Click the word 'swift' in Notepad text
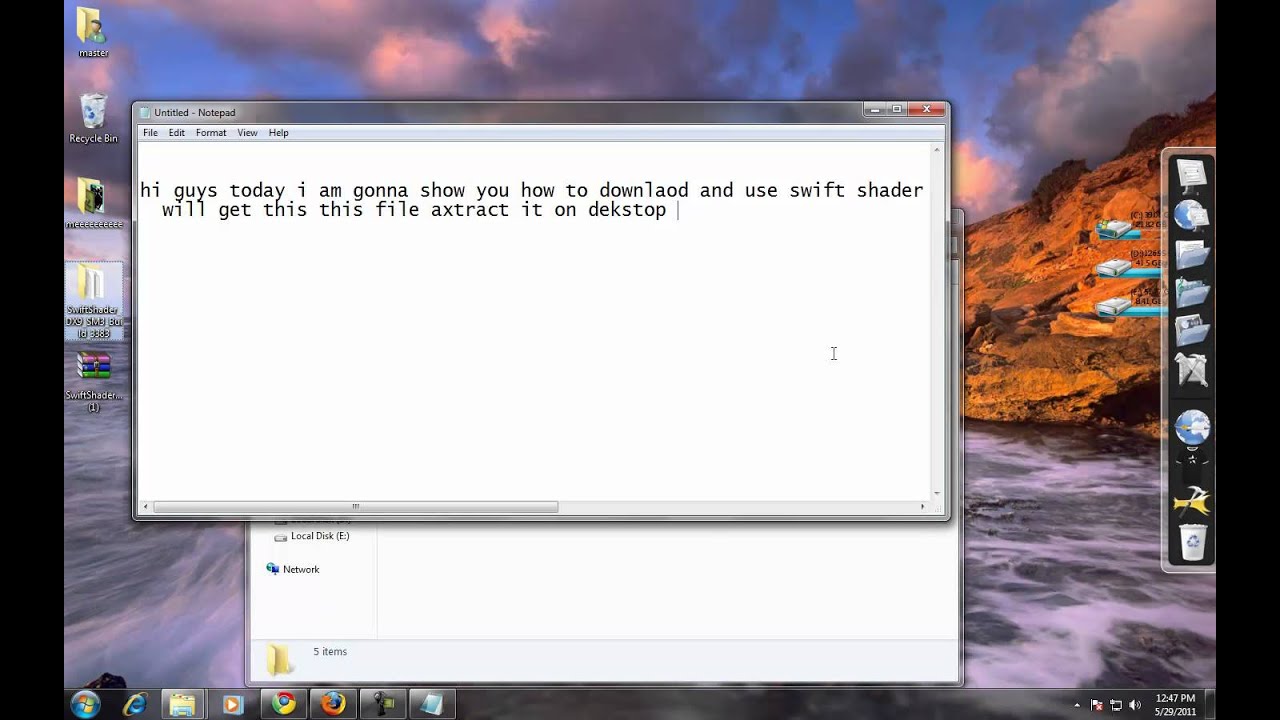Screen dimensions: 1280x720 [817, 190]
